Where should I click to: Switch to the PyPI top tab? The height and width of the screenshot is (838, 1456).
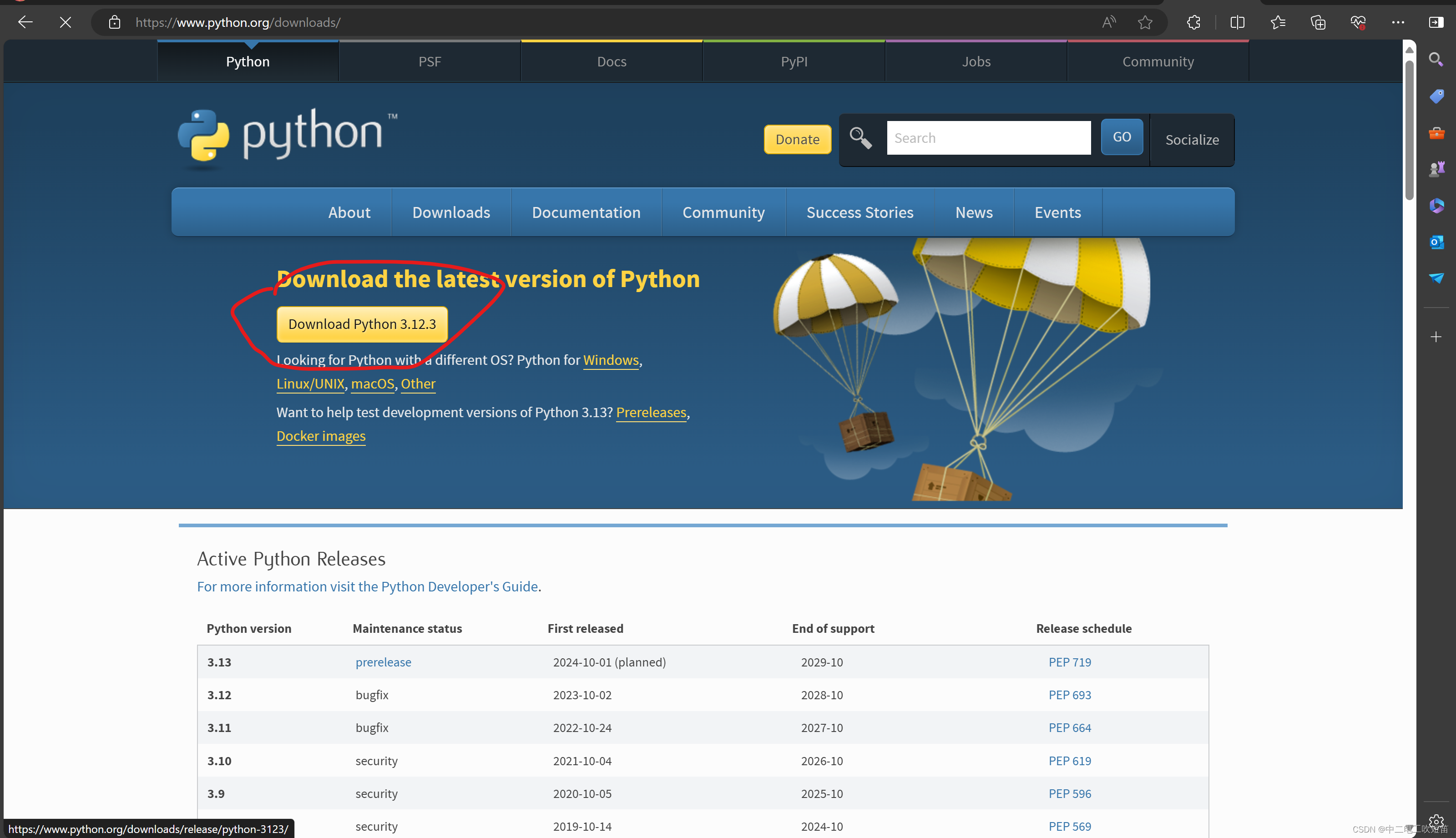click(794, 61)
